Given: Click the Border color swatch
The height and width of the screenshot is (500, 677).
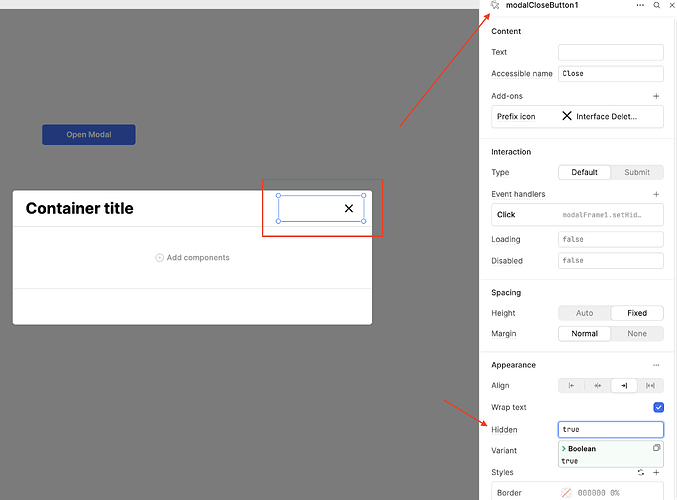Looking at the screenshot, I should pyautogui.click(x=566, y=493).
